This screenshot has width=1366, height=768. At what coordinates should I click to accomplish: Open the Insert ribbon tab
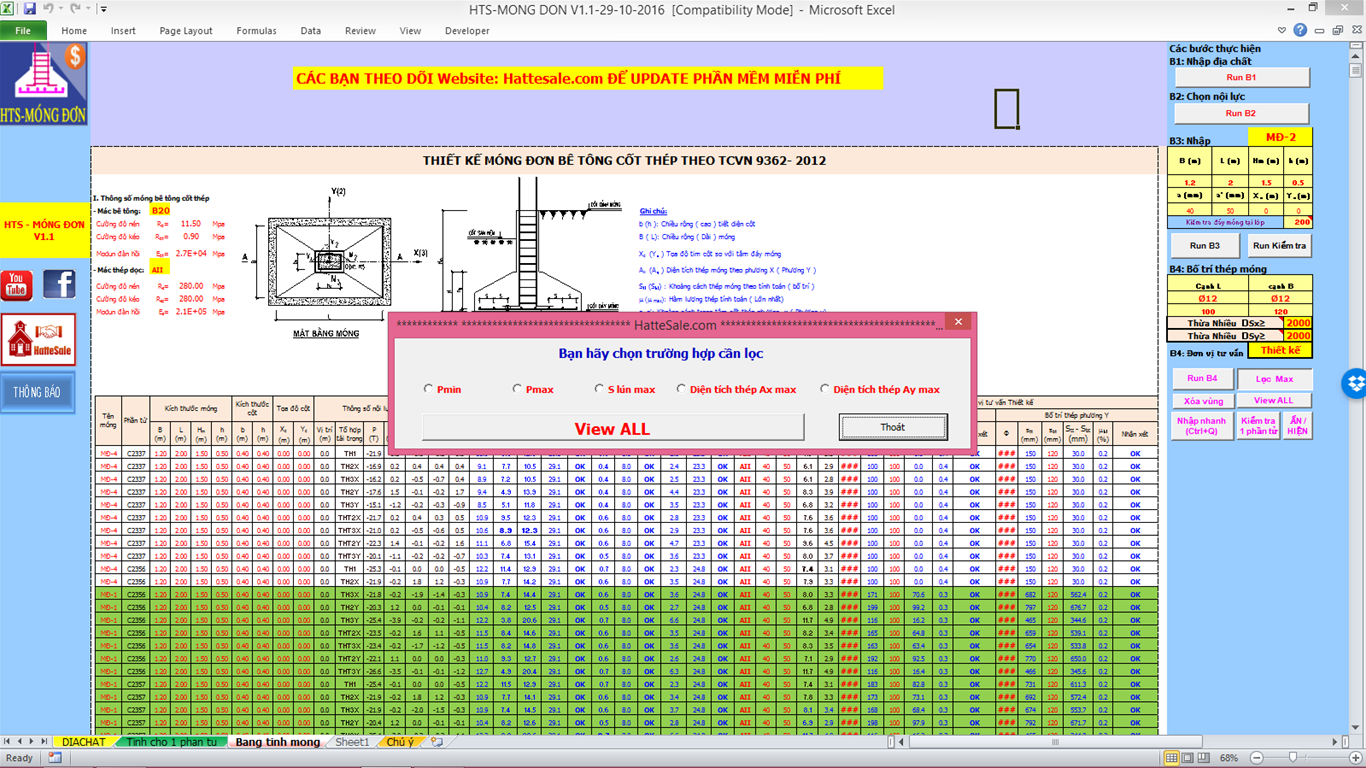[x=123, y=31]
